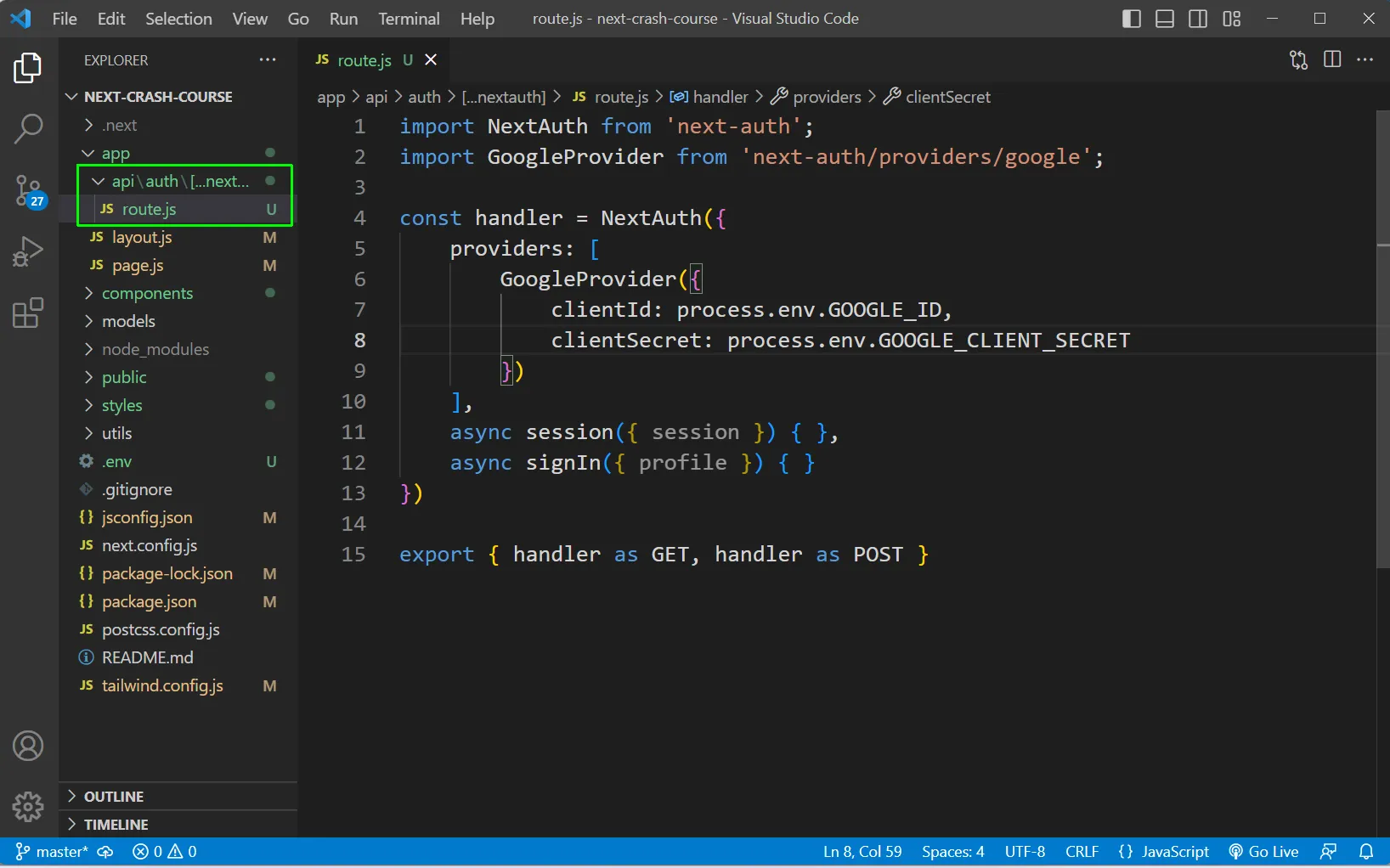Start Go Live server
The height and width of the screenshot is (868, 1390).
coord(1263,852)
